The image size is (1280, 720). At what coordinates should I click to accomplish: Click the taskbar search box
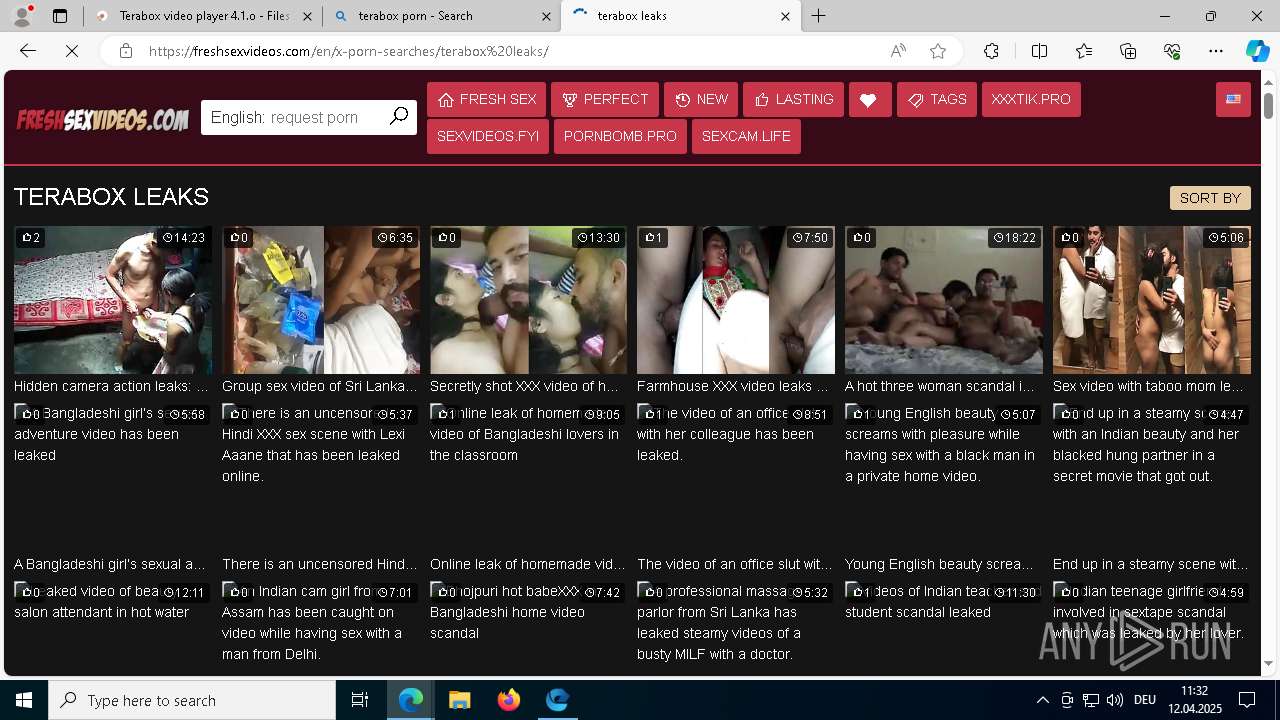192,700
